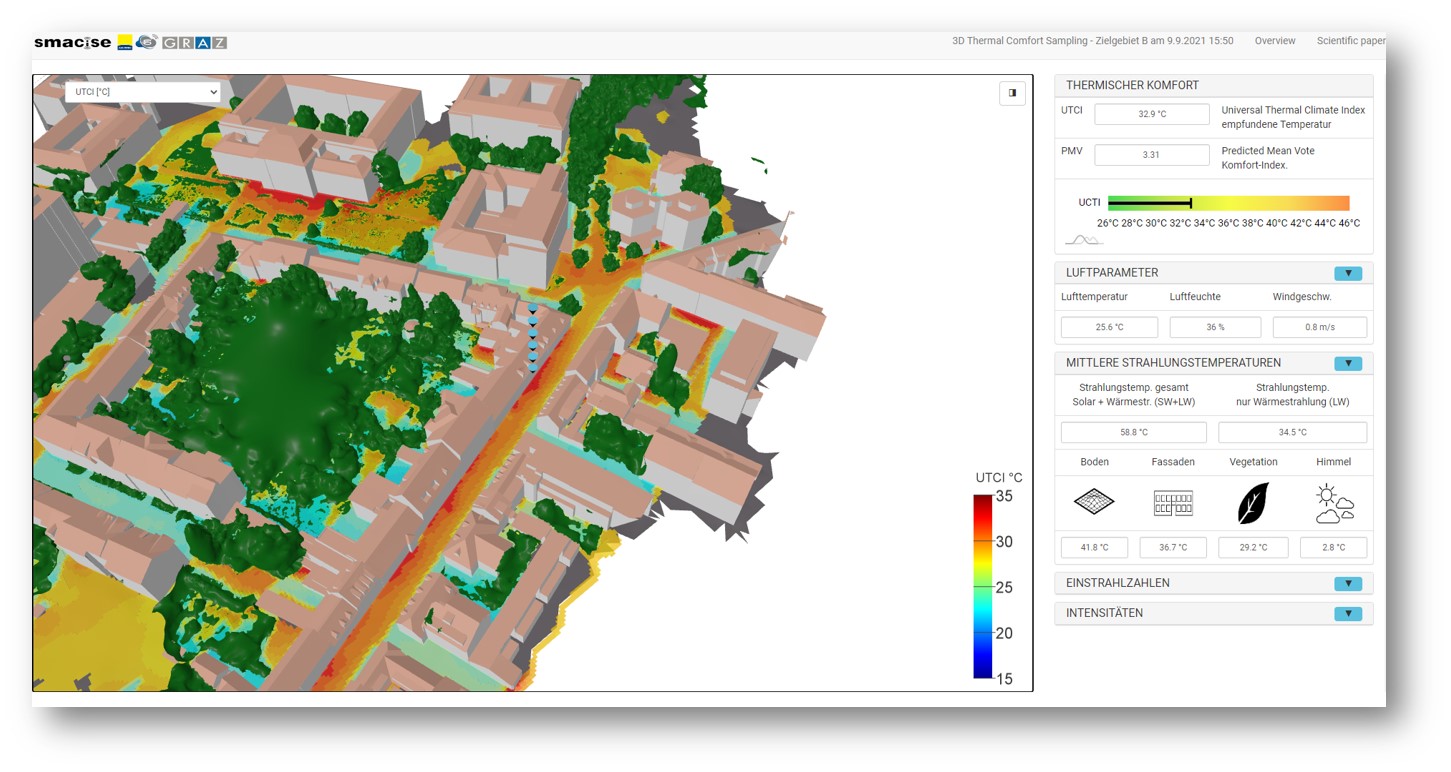Click the Fassaden building facade icon
1451x772 pixels.
pos(1173,503)
